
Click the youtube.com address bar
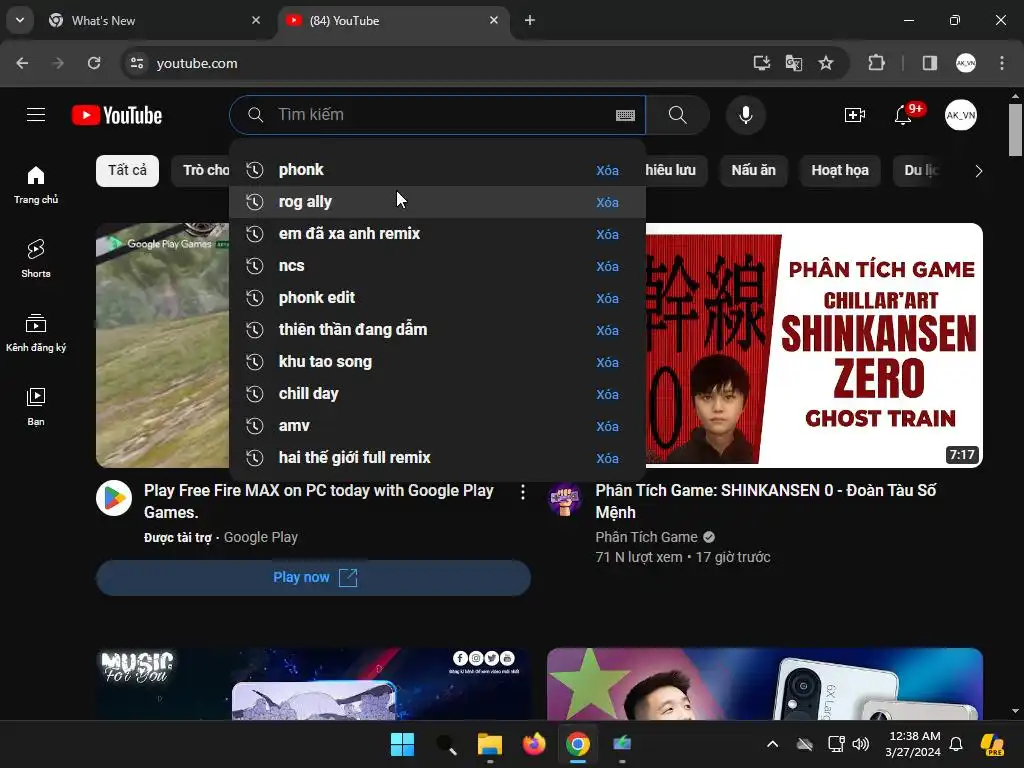click(x=431, y=63)
